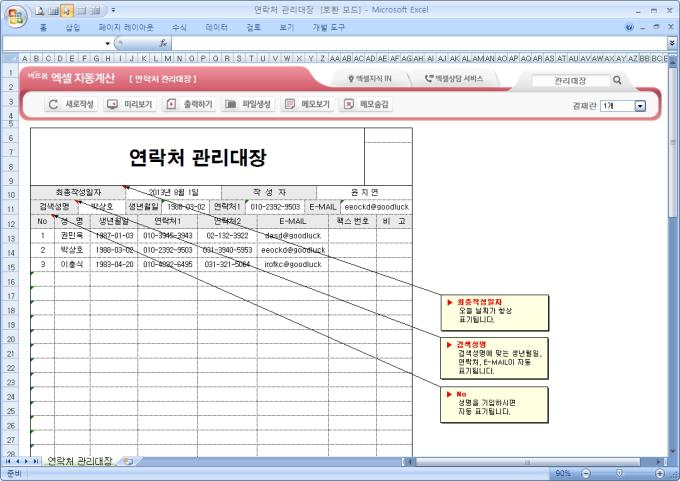
Task: Click quick access print preview icon
Action: pos(40,11)
